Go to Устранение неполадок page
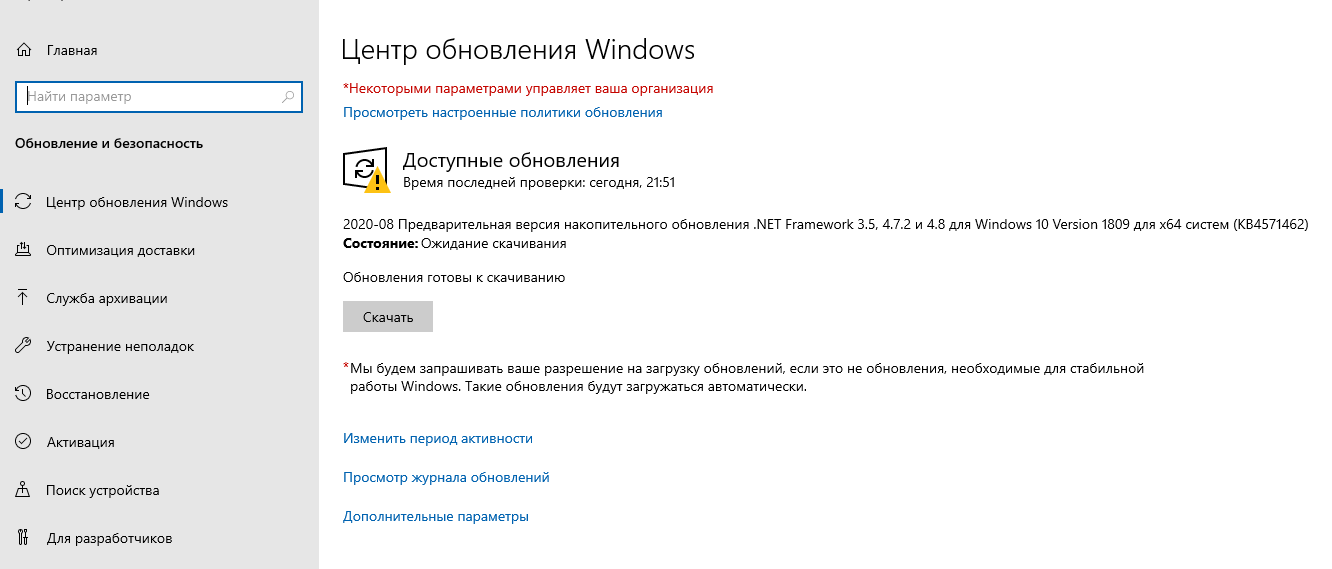Image resolution: width=1332 pixels, height=569 pixels. [120, 346]
